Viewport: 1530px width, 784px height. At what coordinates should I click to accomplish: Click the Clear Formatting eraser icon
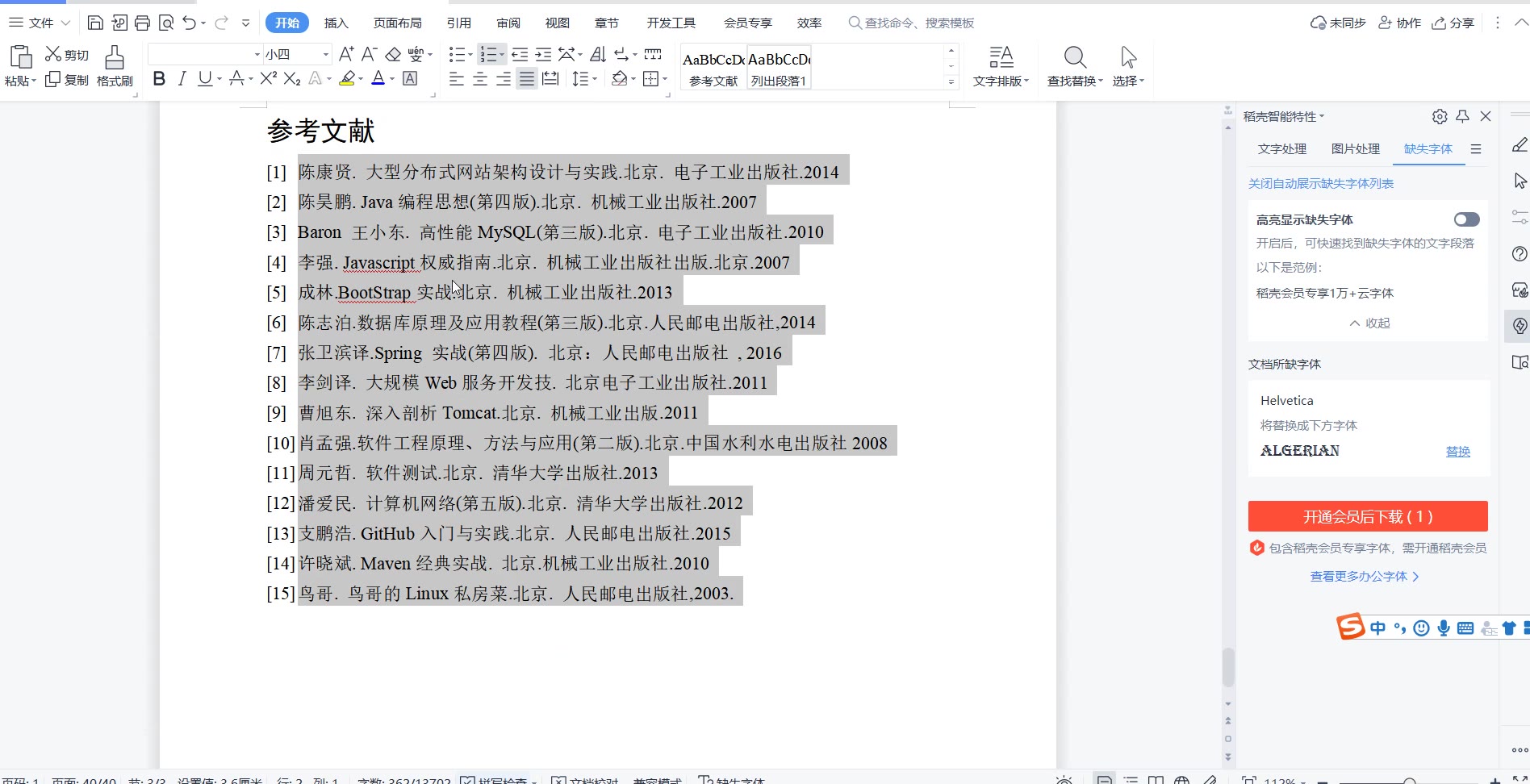[393, 54]
